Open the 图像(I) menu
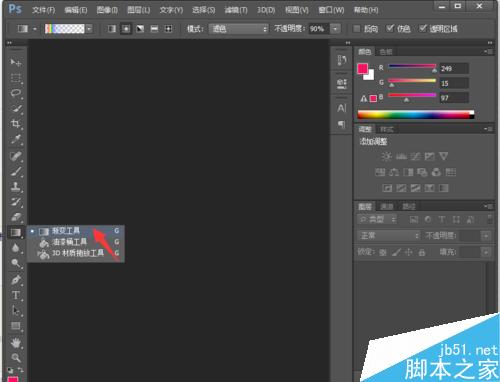500x382 pixels. (107, 10)
